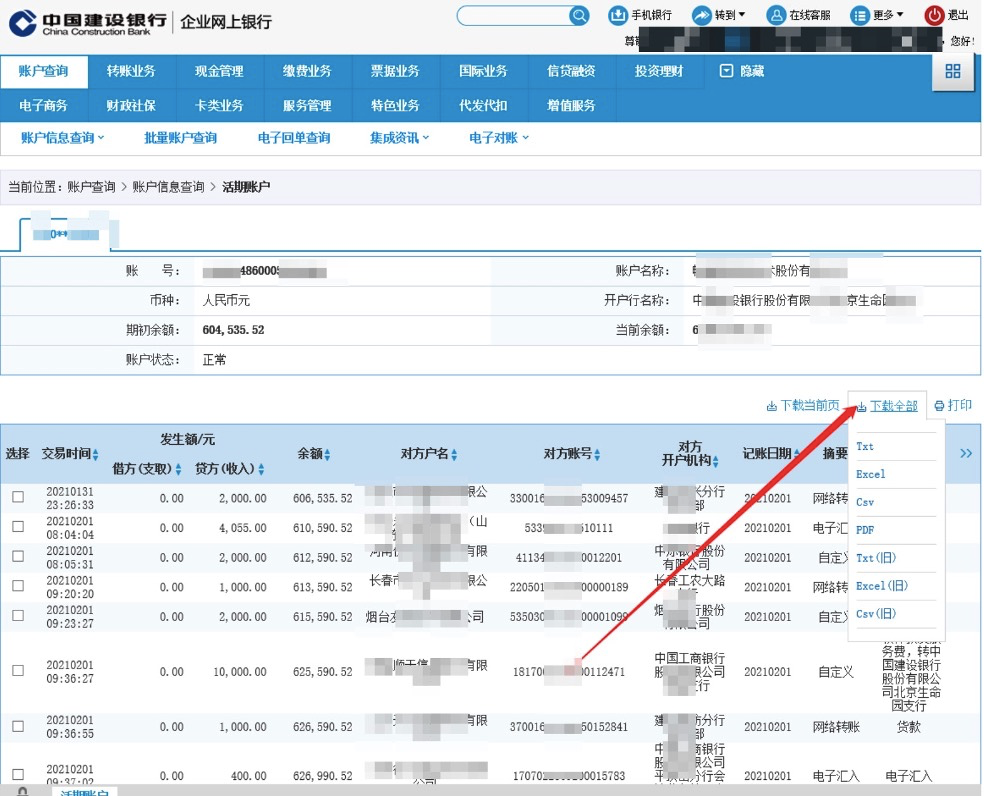Image resolution: width=984 pixels, height=796 pixels.
Task: Choose Txt download format
Action: tap(865, 446)
